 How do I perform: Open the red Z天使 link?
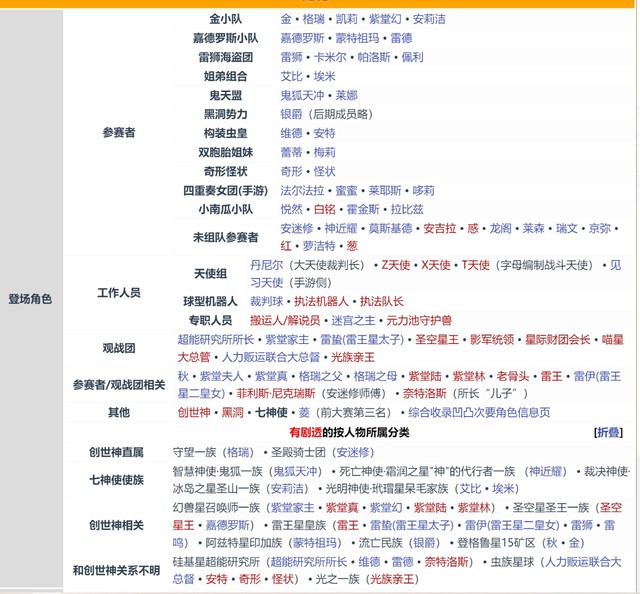(396, 265)
